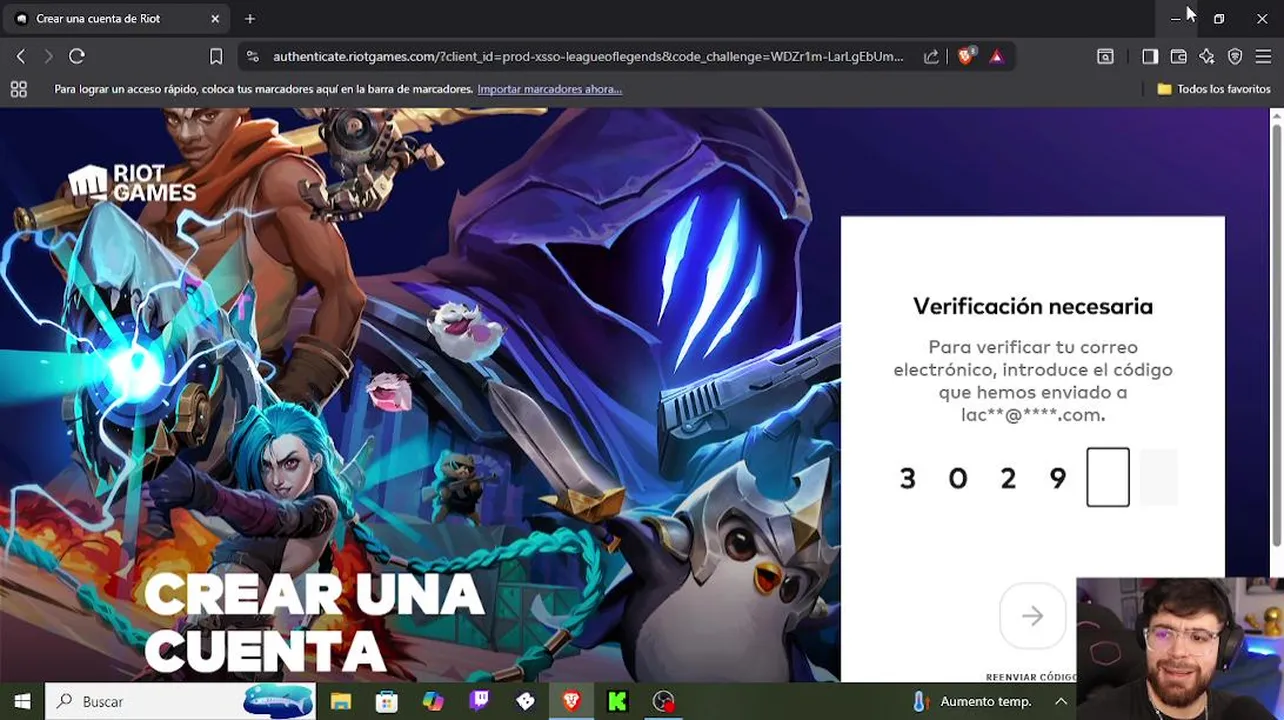Focus the greyed sixth code digit box
1284x720 pixels.
coord(1158,478)
